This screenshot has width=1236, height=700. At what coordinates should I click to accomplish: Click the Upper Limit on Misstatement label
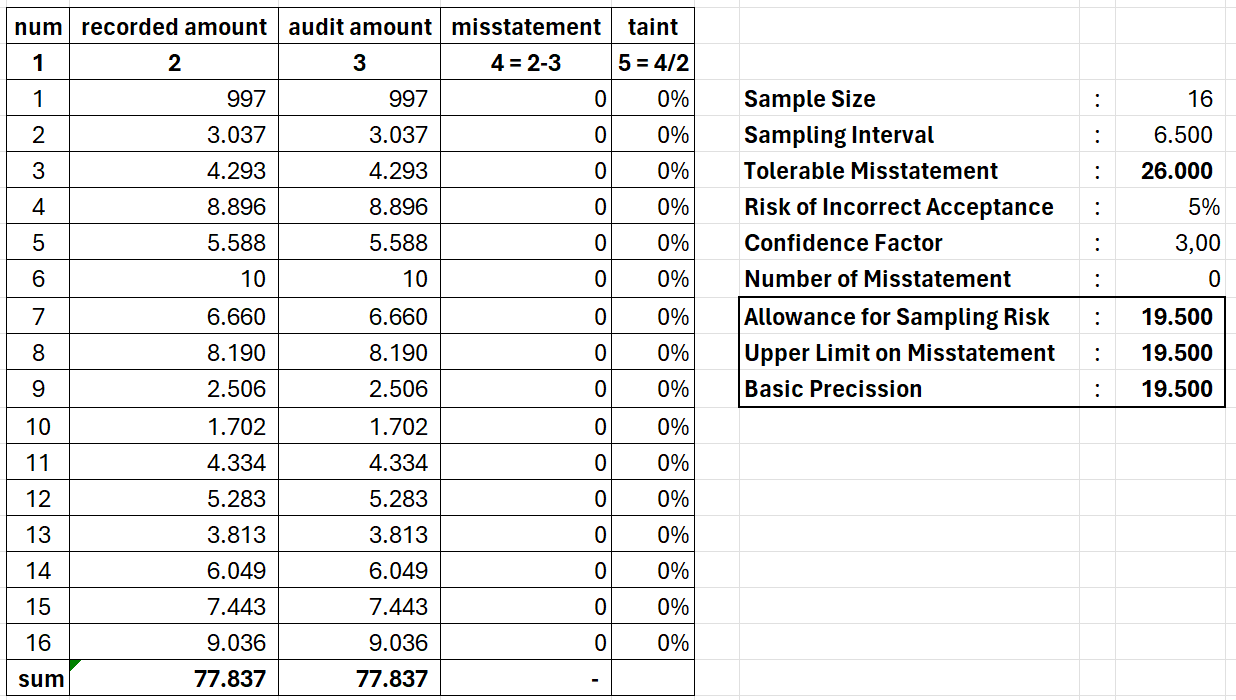pos(898,352)
